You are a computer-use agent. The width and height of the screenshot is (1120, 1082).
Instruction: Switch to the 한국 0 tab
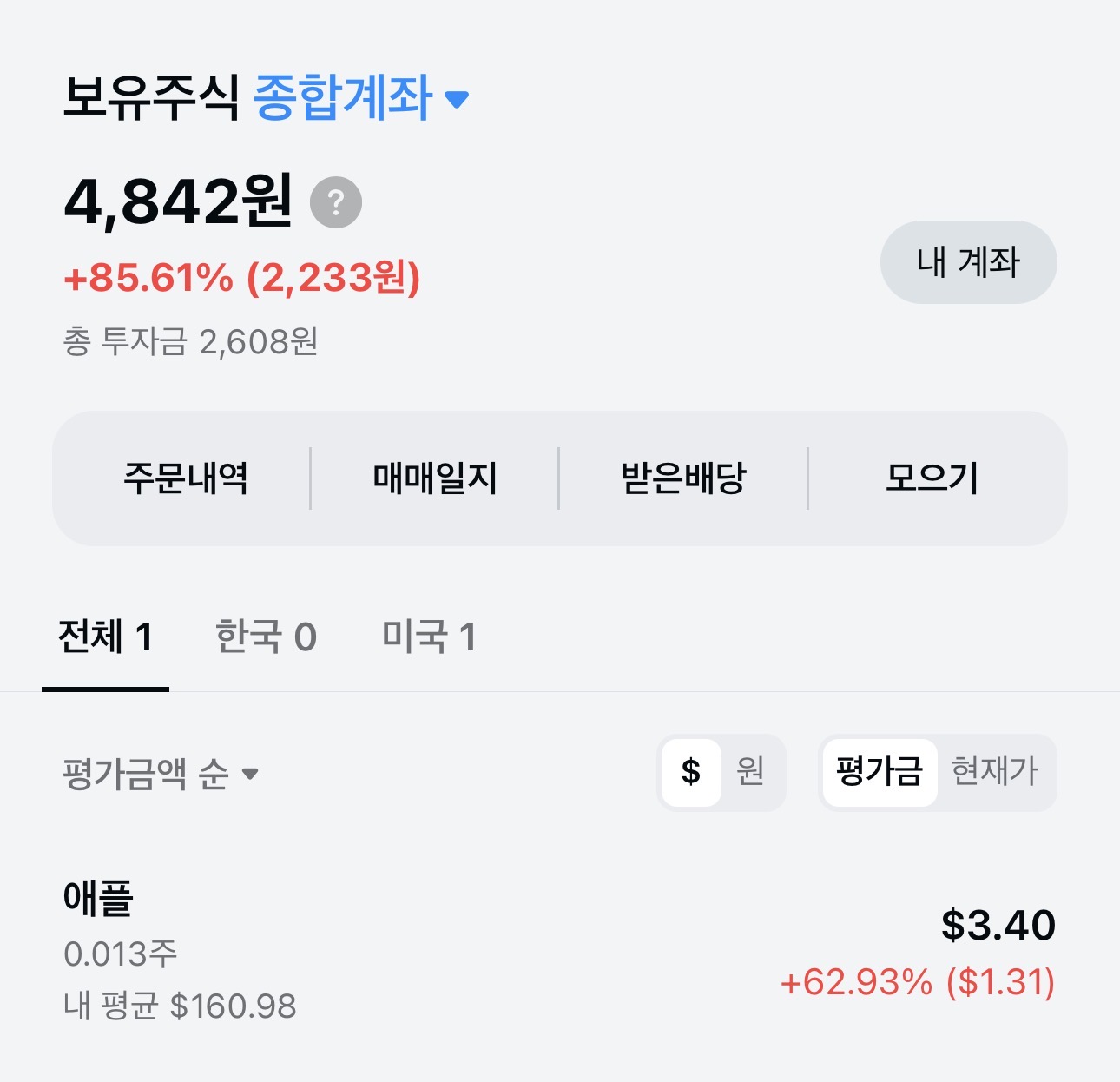coord(266,637)
